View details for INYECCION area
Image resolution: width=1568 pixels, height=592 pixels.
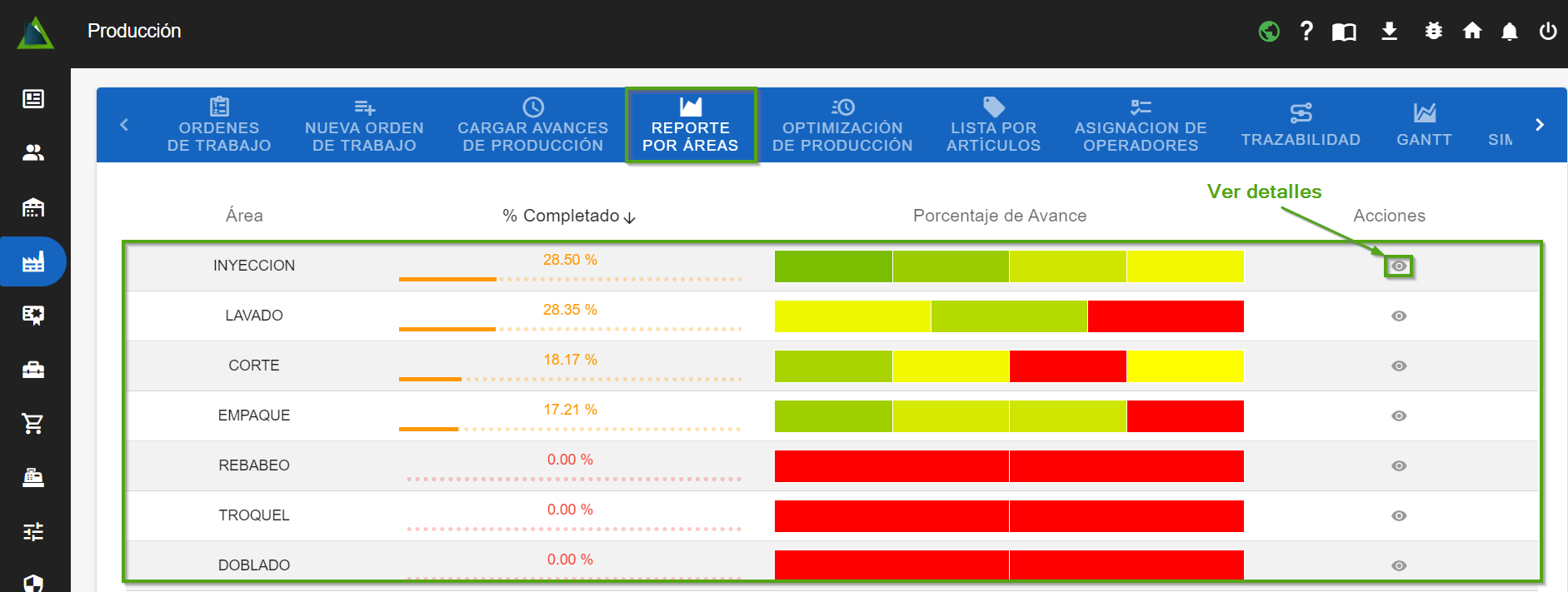1399,266
